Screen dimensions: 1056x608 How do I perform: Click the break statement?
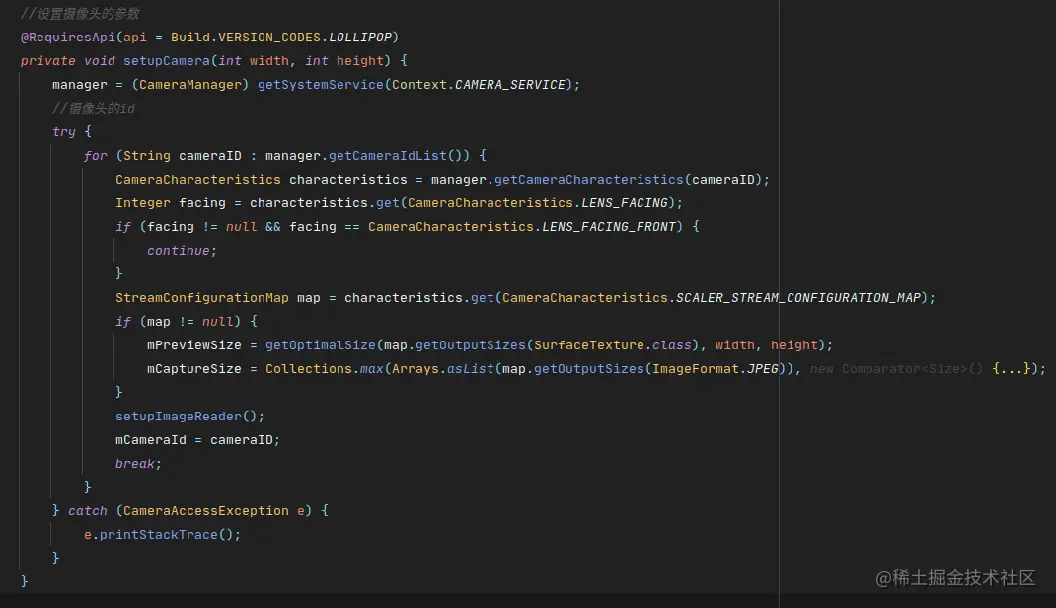tap(135, 464)
